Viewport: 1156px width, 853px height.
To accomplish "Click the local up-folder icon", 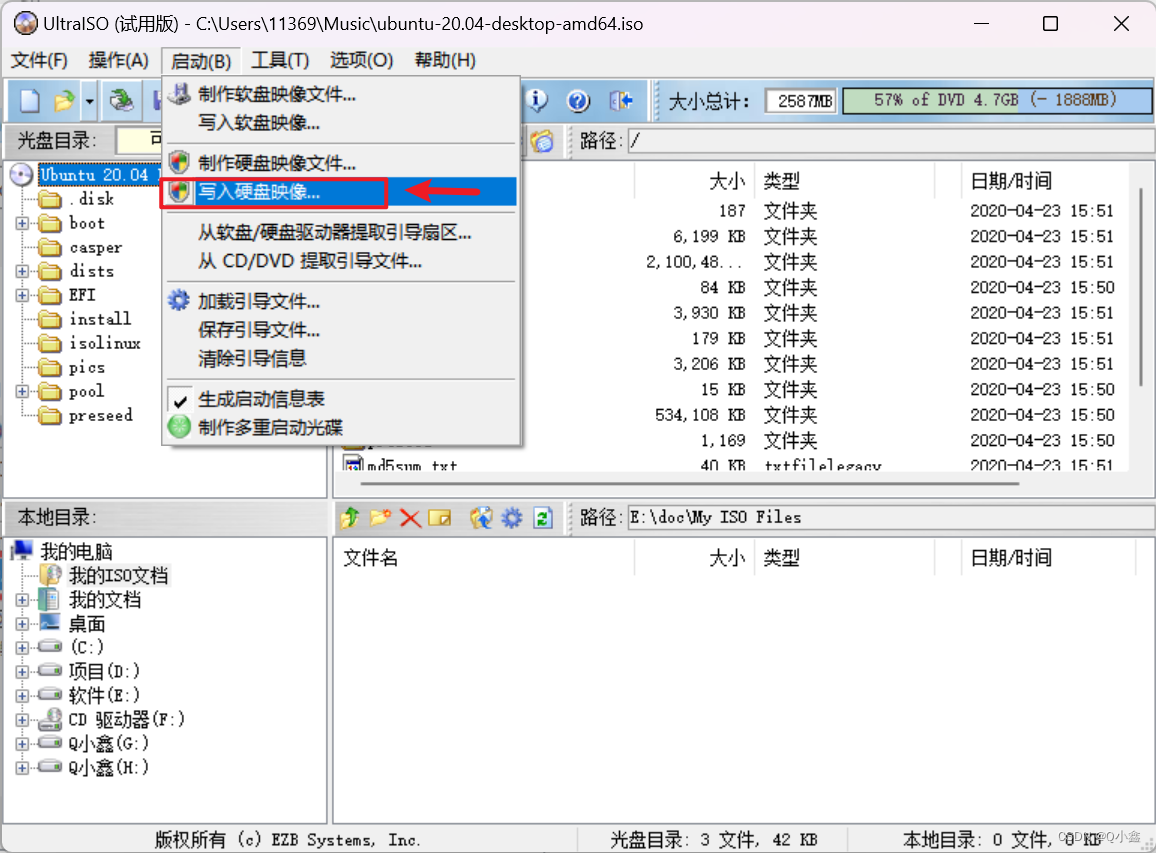I will pyautogui.click(x=350, y=518).
